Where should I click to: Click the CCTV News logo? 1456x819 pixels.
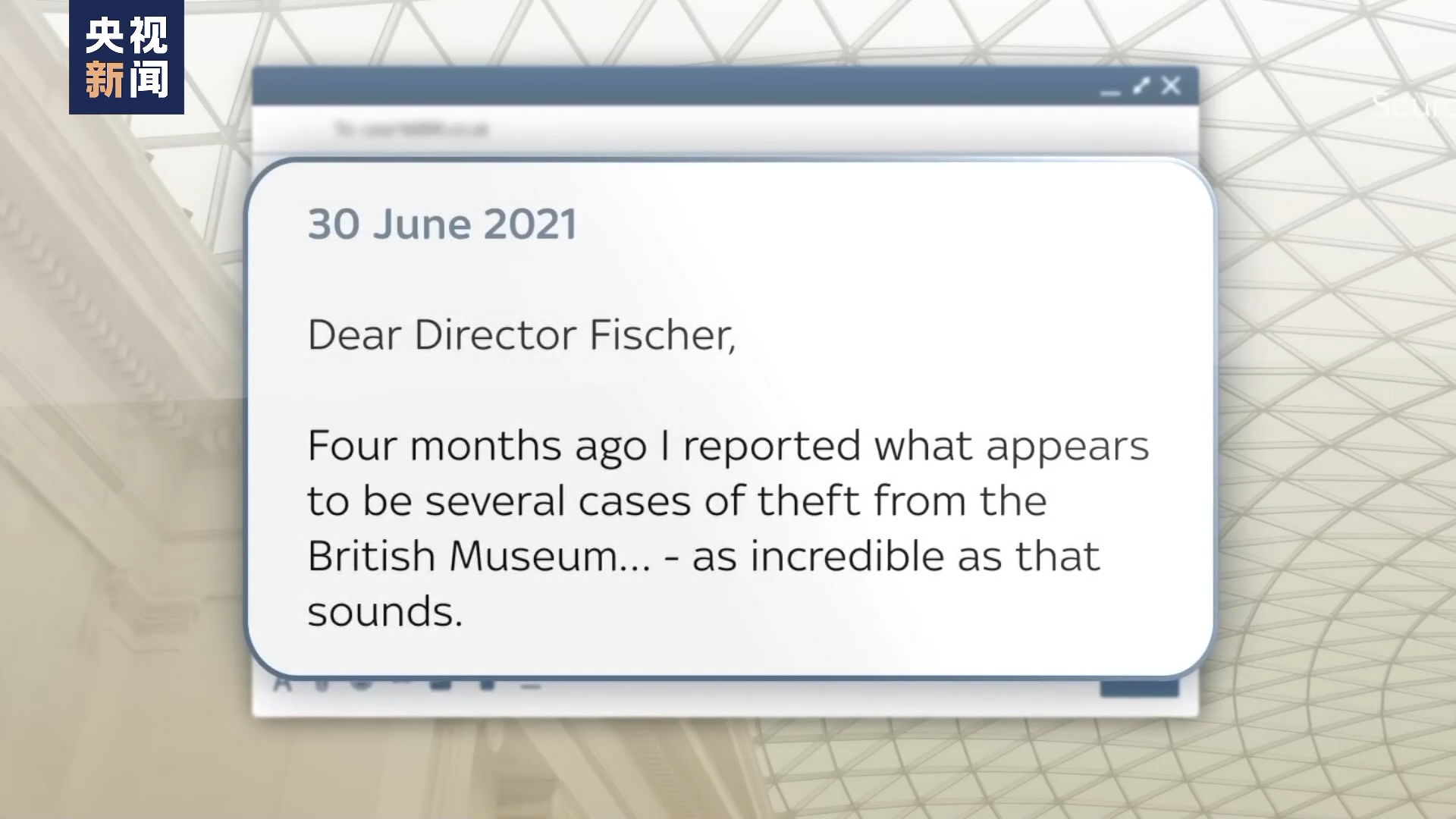pos(127,58)
